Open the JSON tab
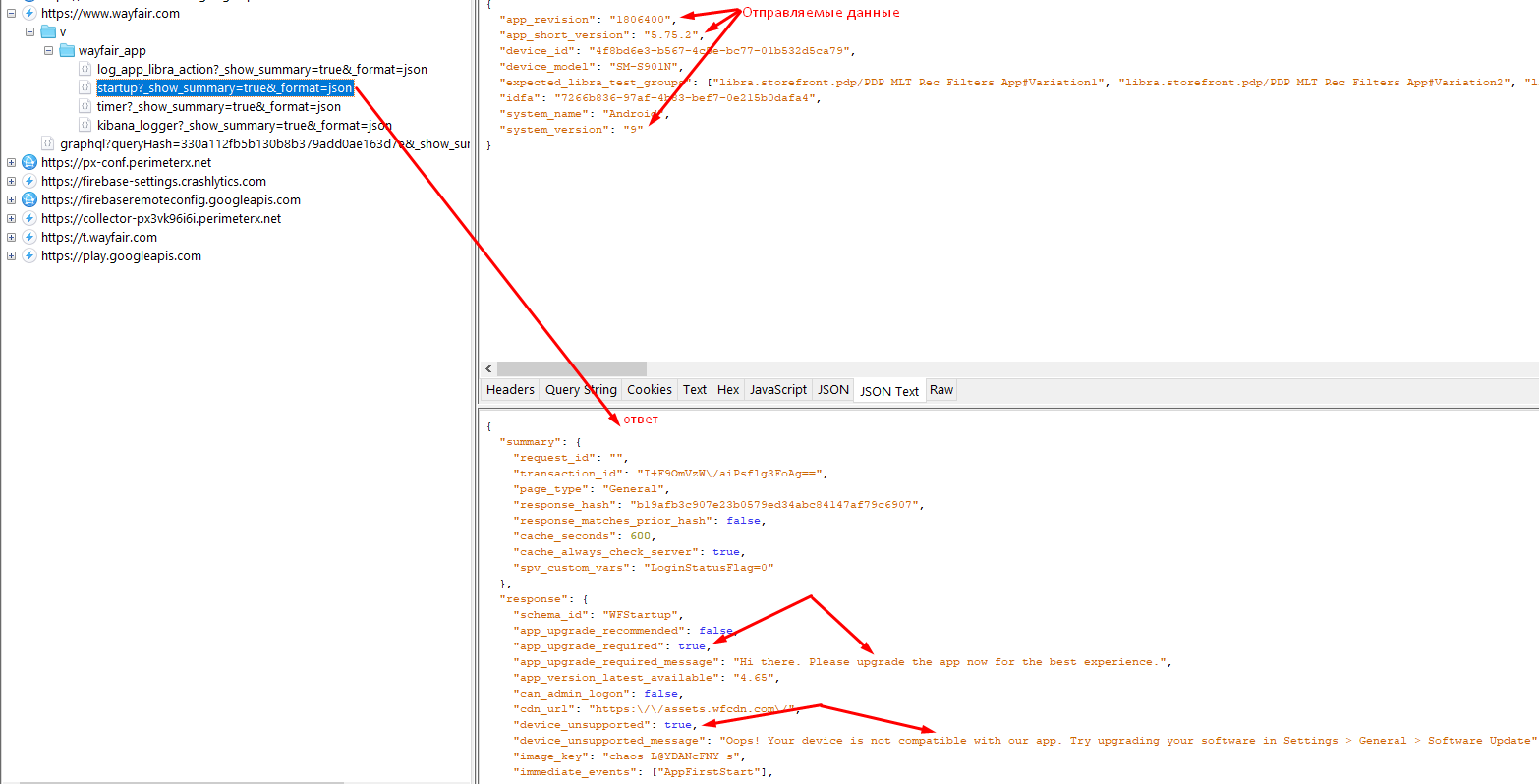 click(833, 390)
